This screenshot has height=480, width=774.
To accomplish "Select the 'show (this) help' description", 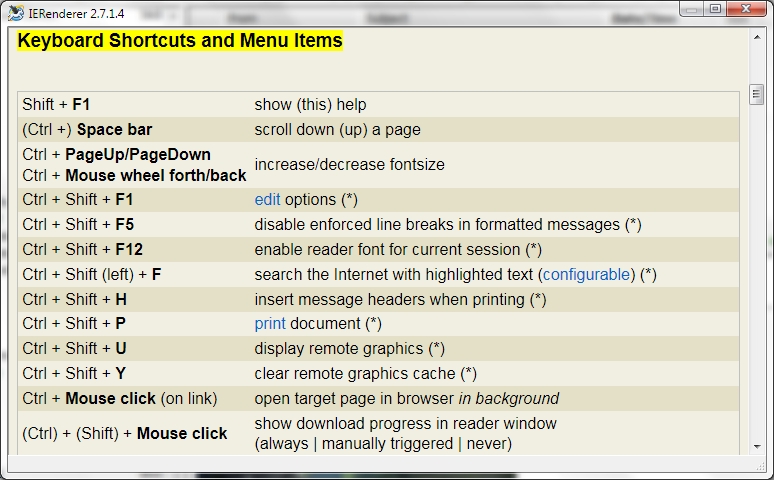I will 310,105.
